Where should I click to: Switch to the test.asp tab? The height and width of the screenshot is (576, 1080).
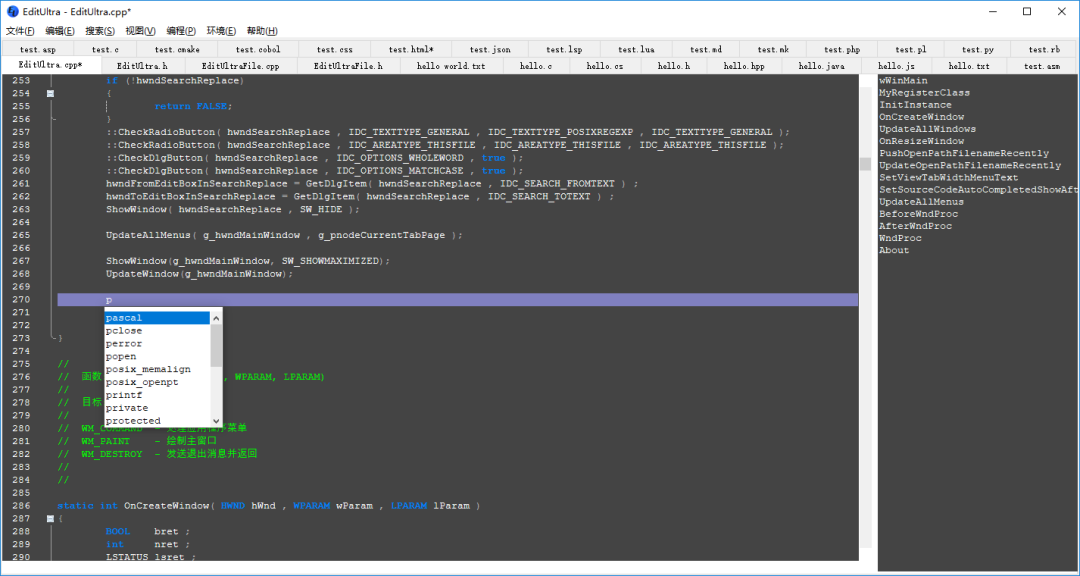click(x=38, y=50)
